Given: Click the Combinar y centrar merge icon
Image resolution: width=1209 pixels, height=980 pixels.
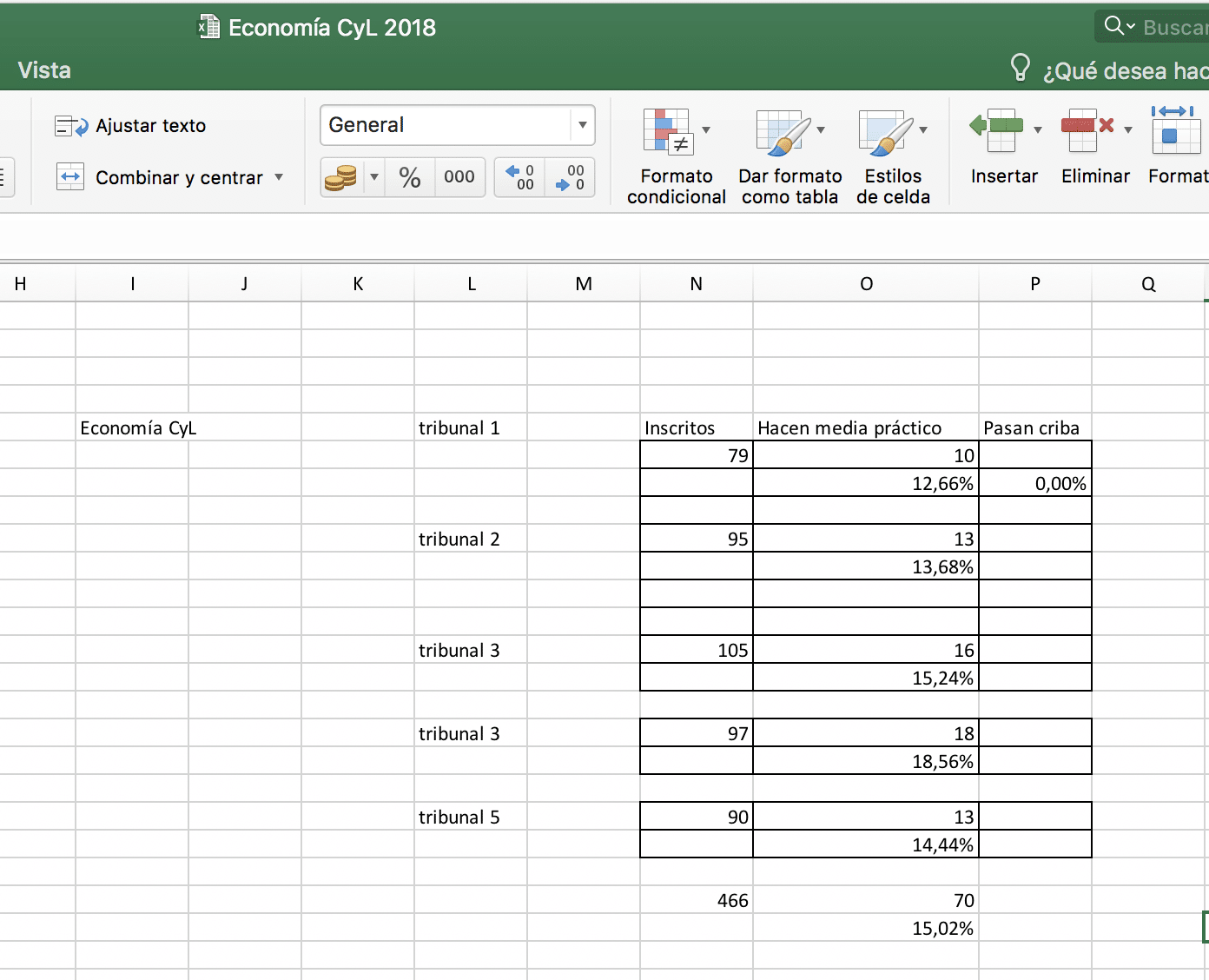Looking at the screenshot, I should coord(70,177).
